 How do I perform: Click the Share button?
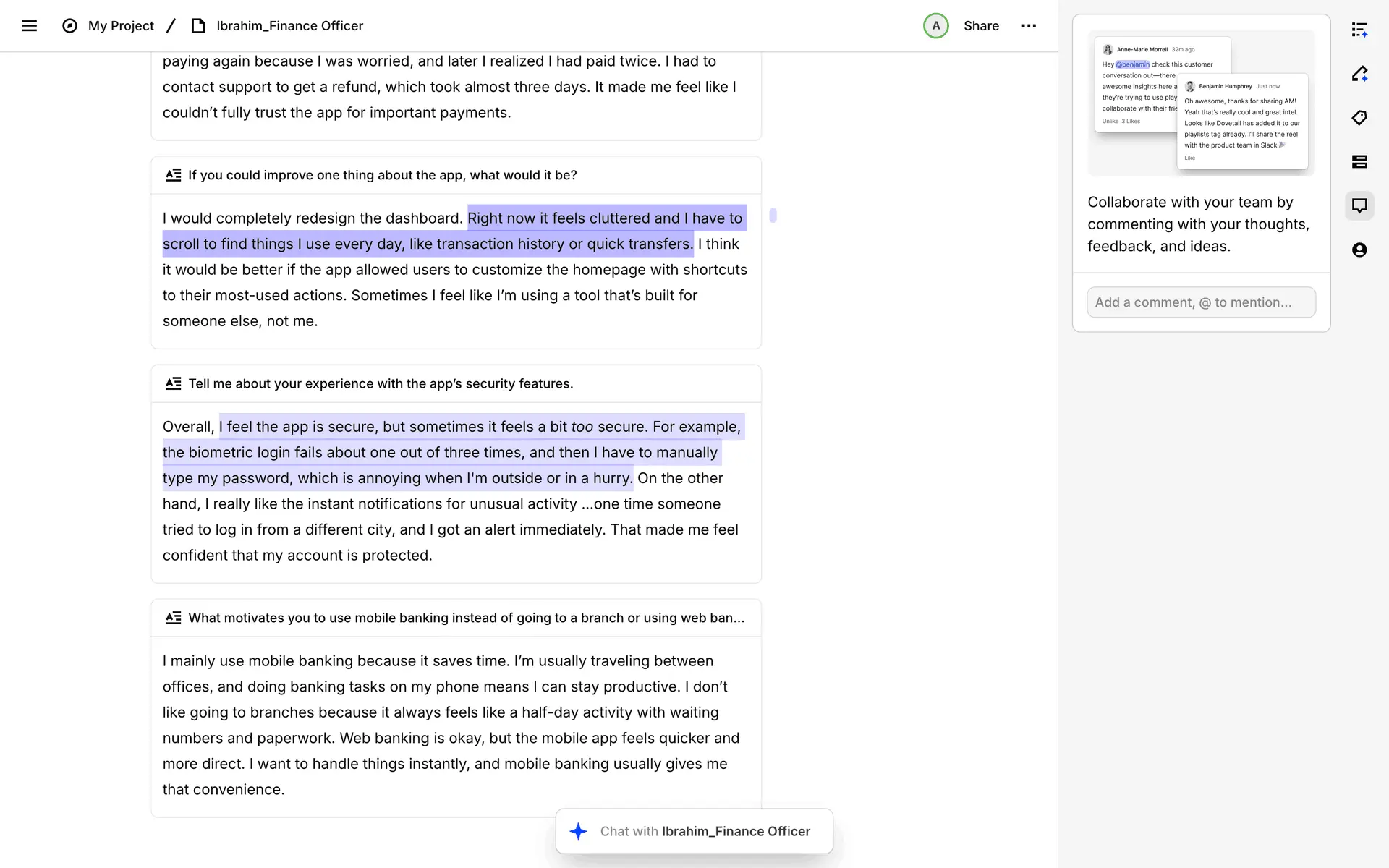point(981,26)
